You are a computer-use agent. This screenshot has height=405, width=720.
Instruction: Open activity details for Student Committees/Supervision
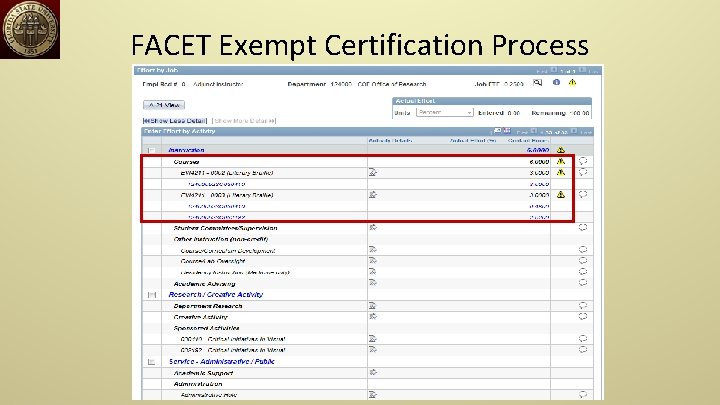[373, 227]
